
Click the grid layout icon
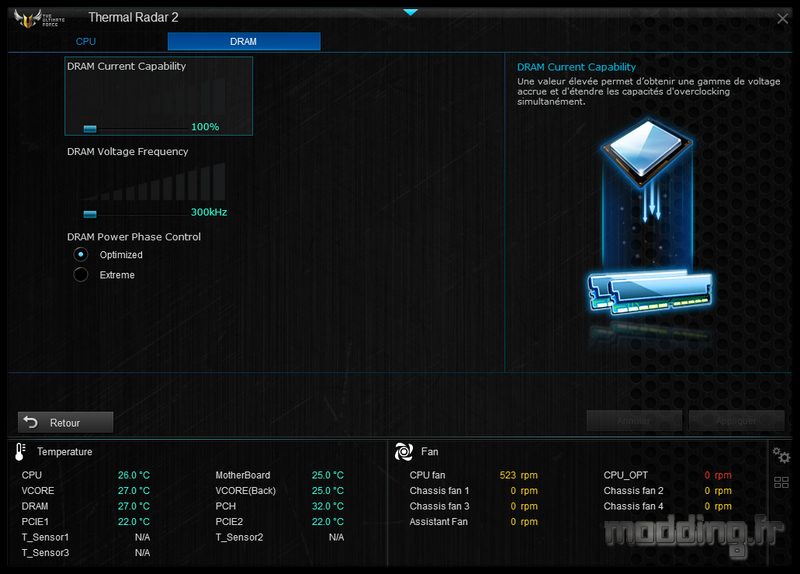pyautogui.click(x=781, y=482)
